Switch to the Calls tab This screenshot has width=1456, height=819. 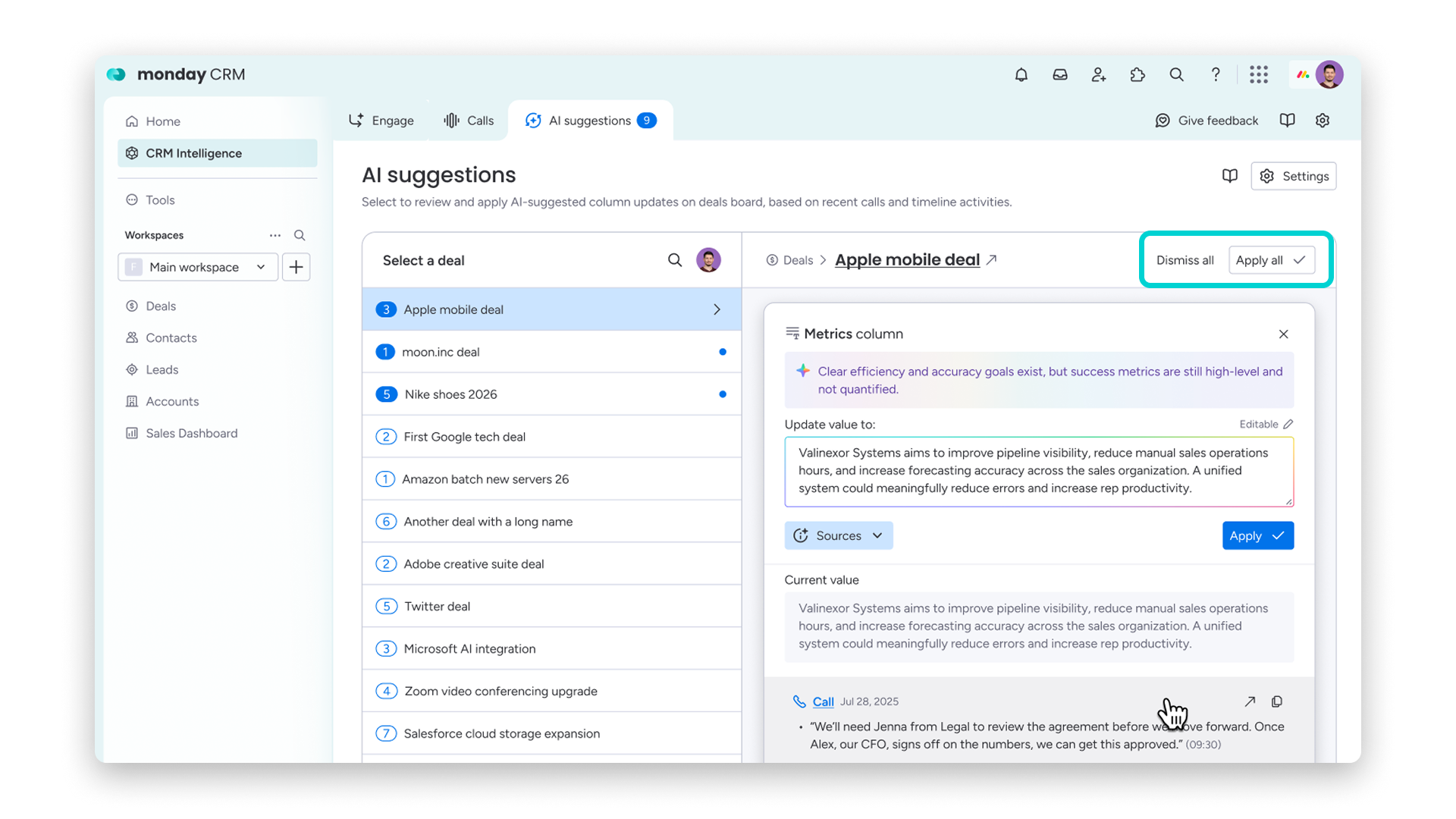469,121
